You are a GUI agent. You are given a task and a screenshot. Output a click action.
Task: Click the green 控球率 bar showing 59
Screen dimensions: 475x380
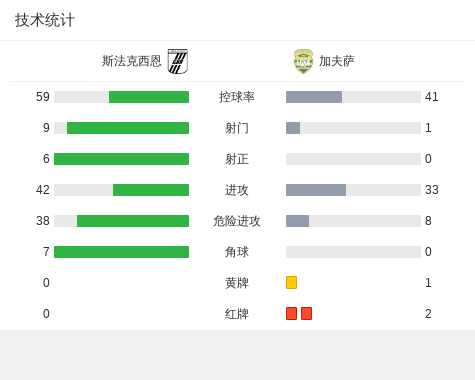click(149, 97)
